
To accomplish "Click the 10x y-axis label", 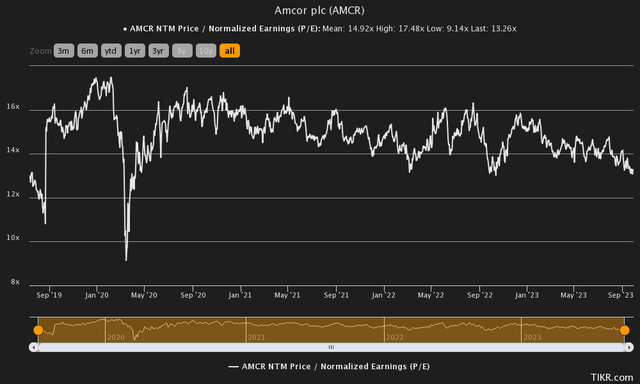I will coord(13,238).
